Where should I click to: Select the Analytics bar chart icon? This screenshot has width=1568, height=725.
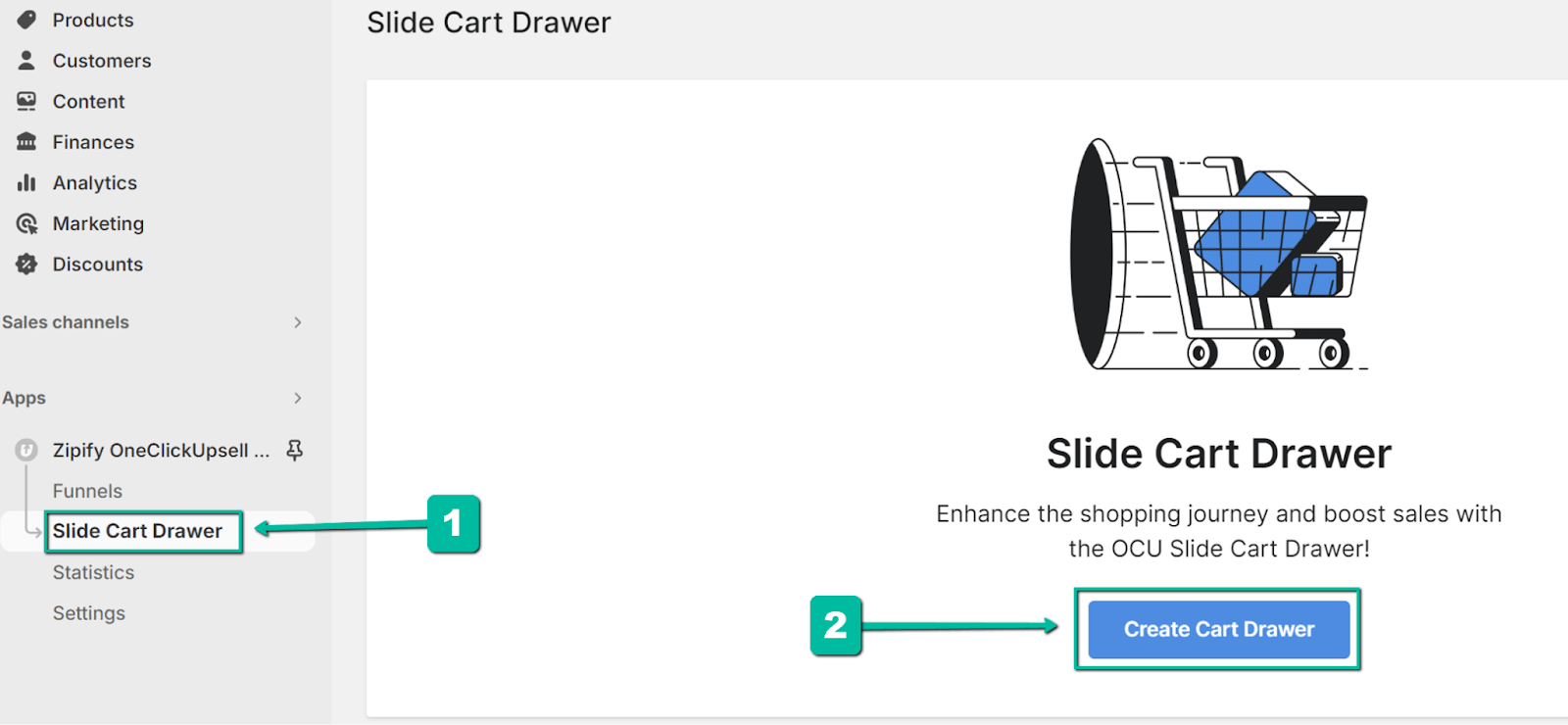[26, 182]
